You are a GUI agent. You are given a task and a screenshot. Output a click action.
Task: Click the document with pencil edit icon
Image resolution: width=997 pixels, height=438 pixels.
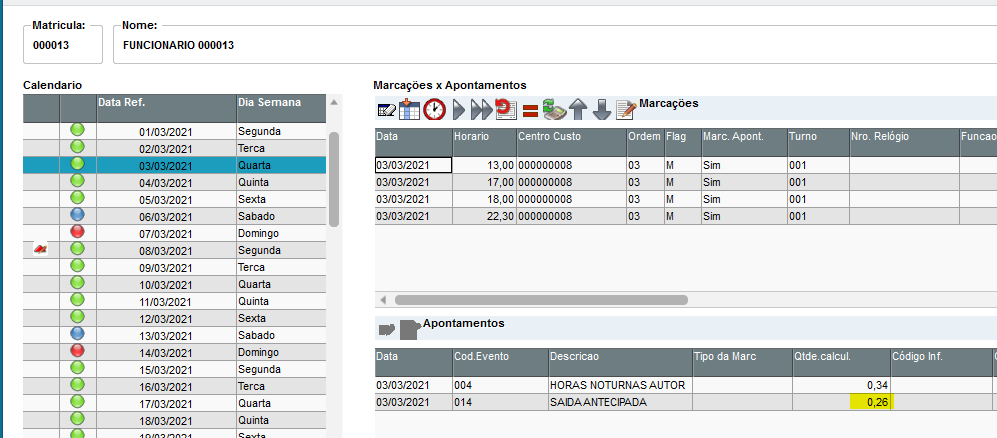626,109
